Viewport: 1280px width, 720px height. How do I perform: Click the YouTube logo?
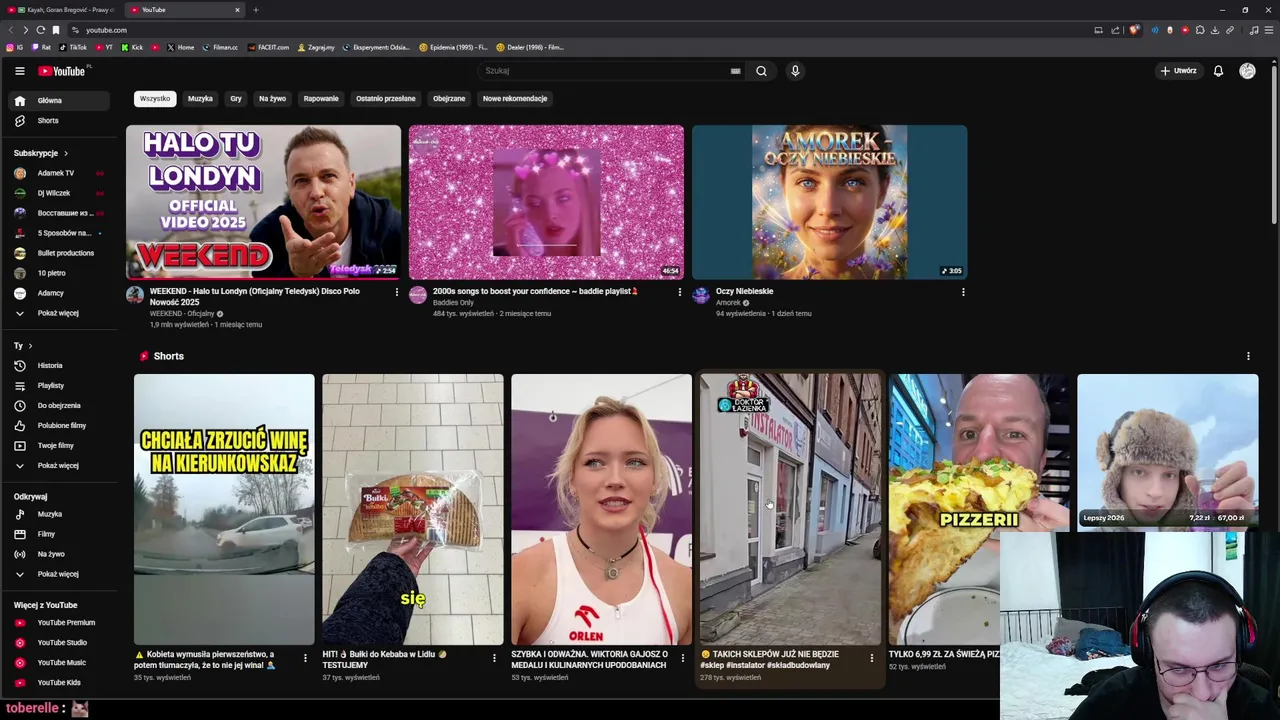(x=62, y=71)
